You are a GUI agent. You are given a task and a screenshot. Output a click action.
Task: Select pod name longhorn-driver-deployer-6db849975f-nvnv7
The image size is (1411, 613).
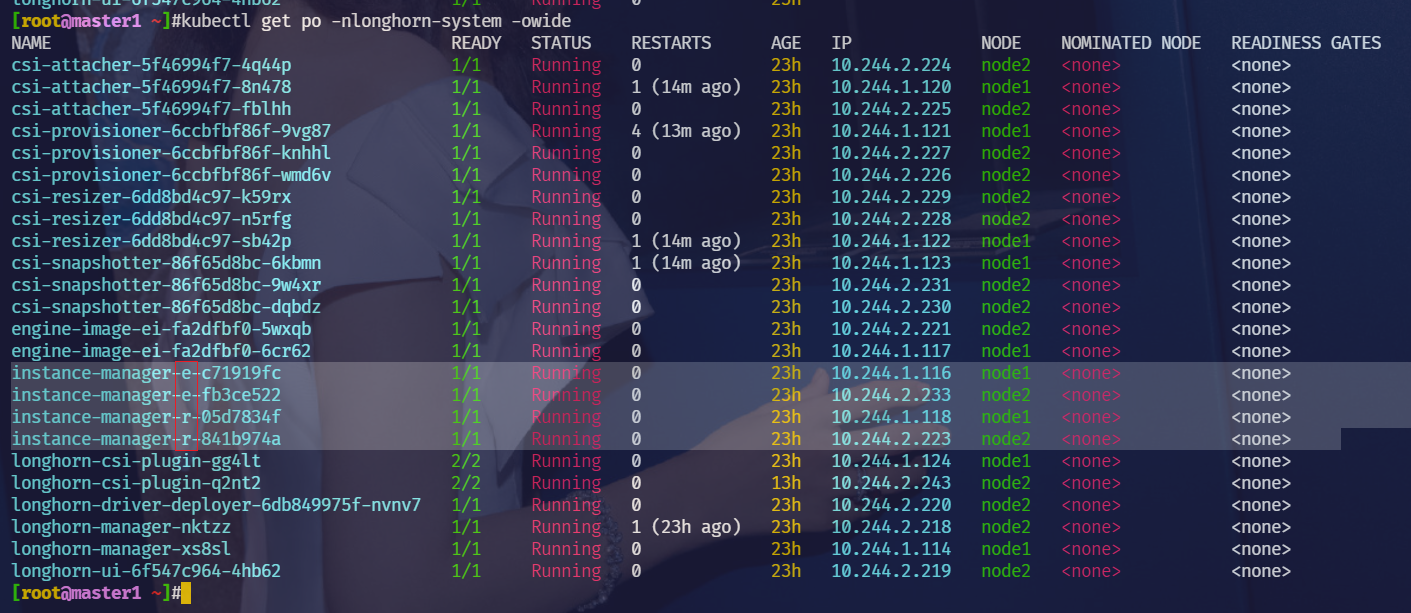click(x=216, y=505)
